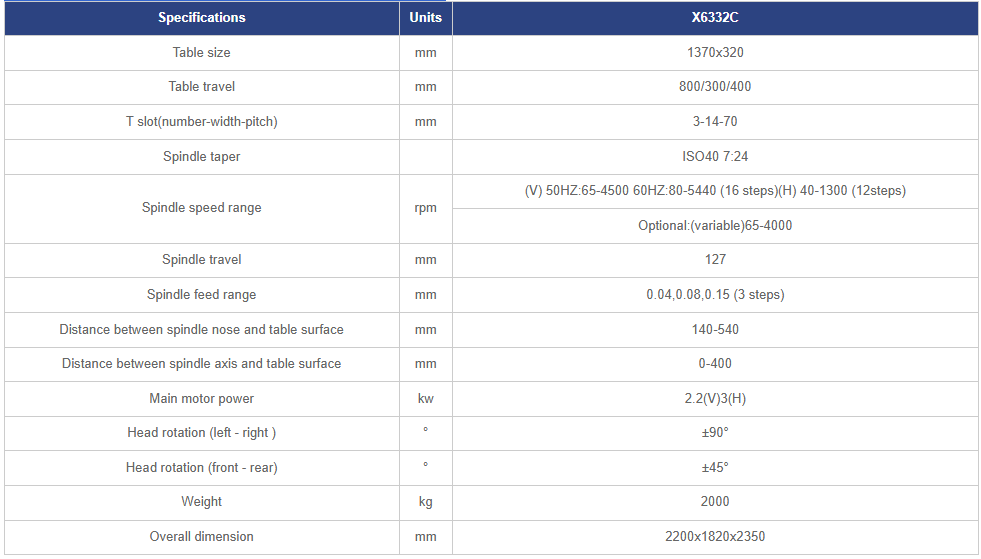Click the Weight value 2000
The image size is (981, 559).
coord(715,501)
